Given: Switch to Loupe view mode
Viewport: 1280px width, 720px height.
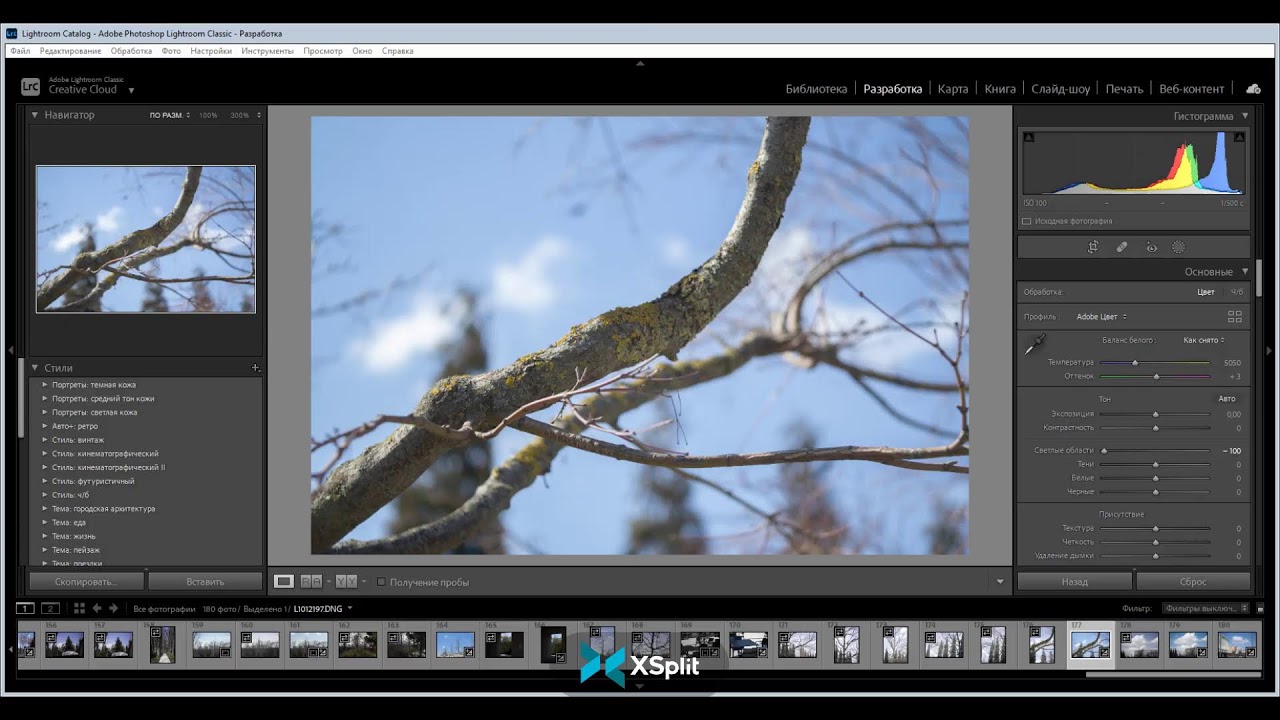Looking at the screenshot, I should point(284,581).
